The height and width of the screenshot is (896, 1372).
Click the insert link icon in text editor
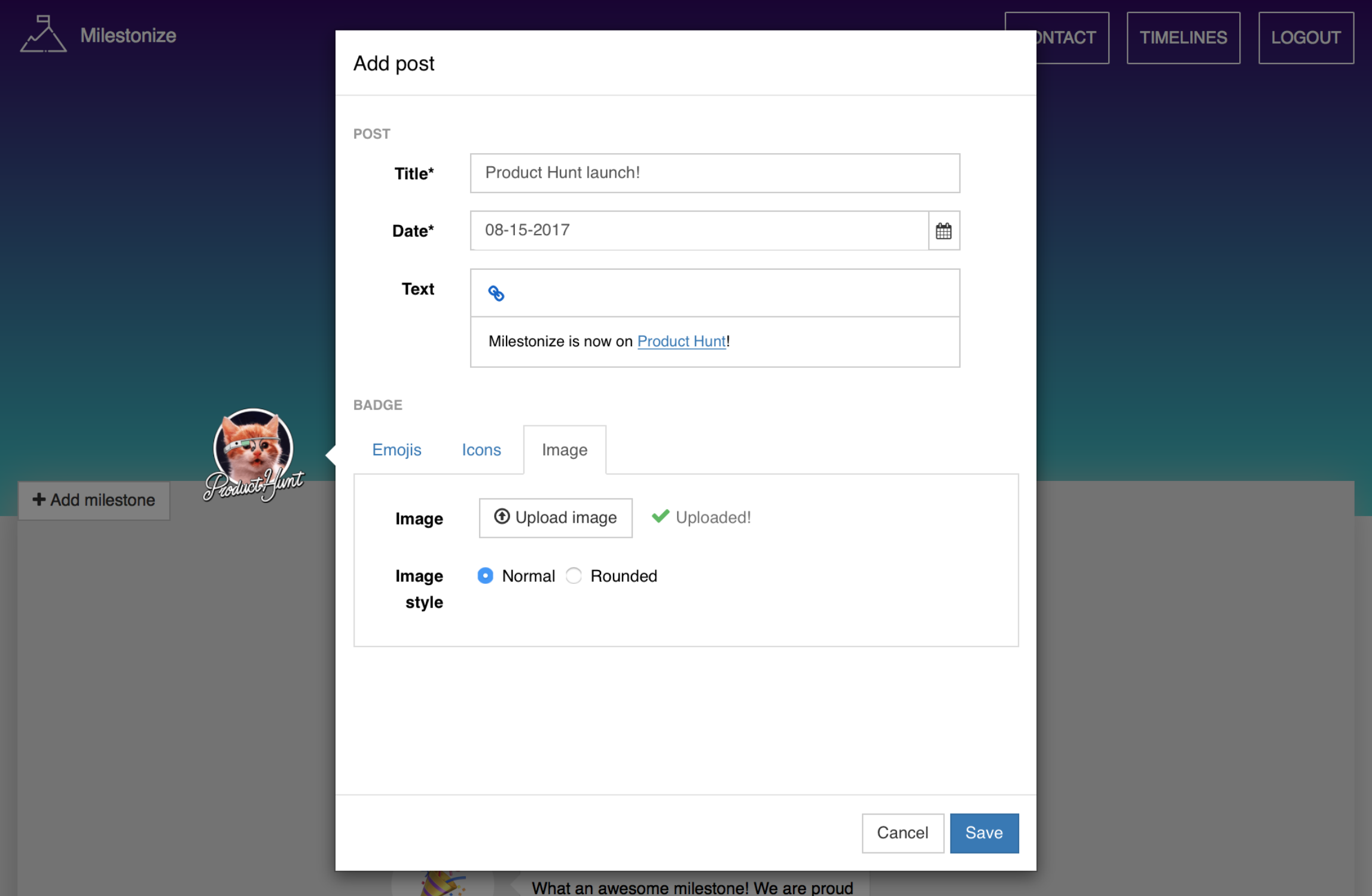[496, 293]
